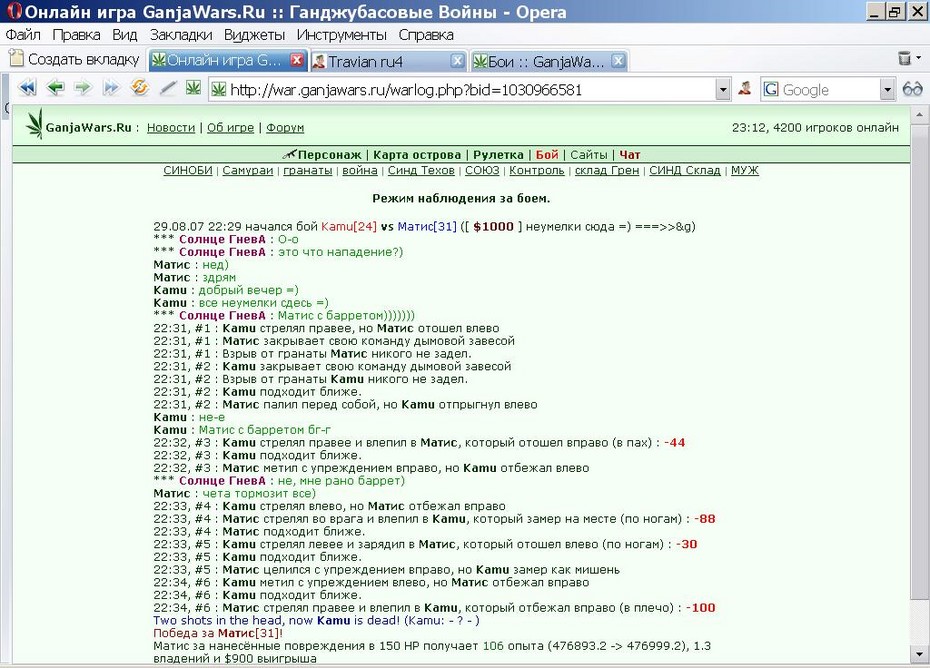
Task: Click the Матис[31] link in the battle header
Action: pos(427,227)
